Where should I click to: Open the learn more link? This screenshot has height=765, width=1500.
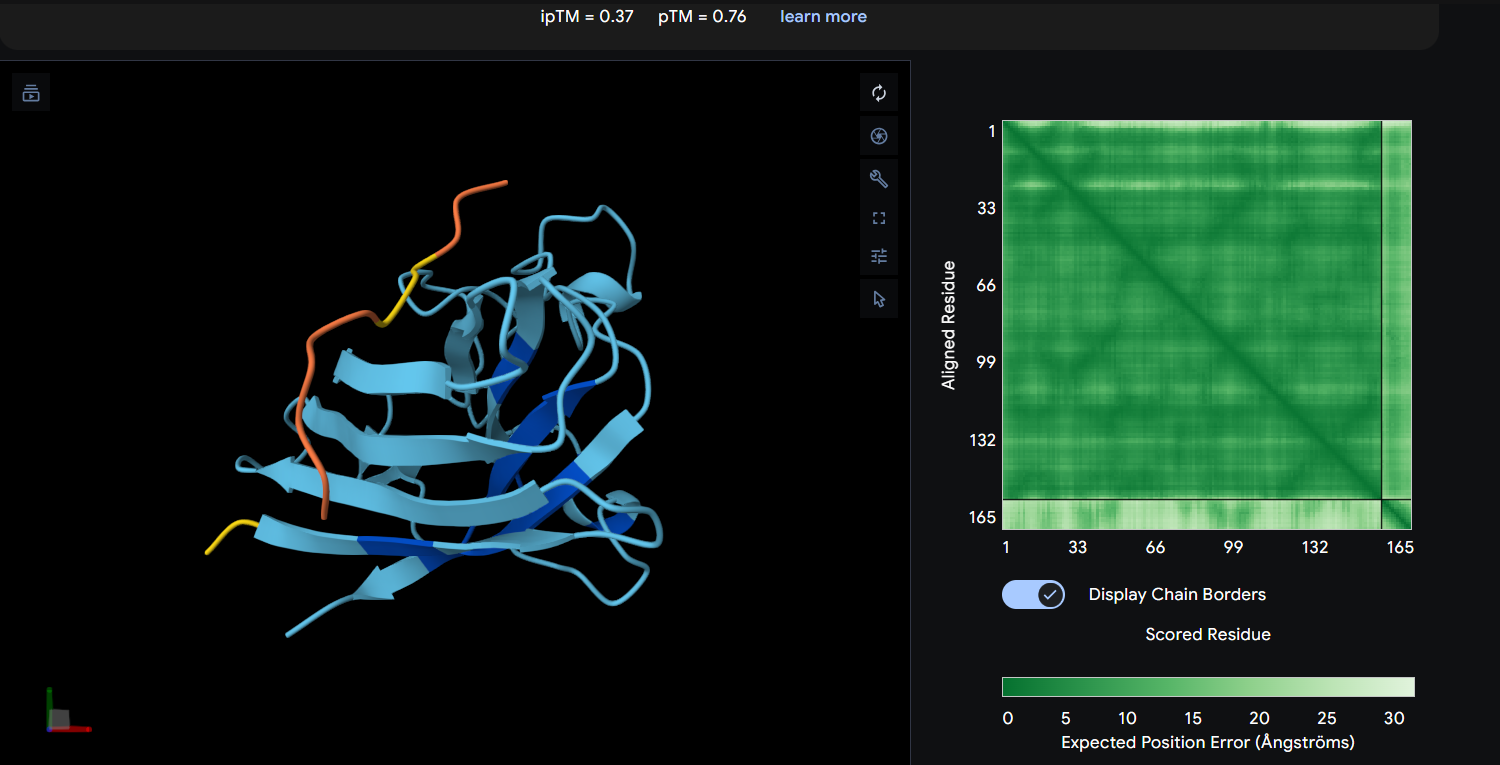823,16
